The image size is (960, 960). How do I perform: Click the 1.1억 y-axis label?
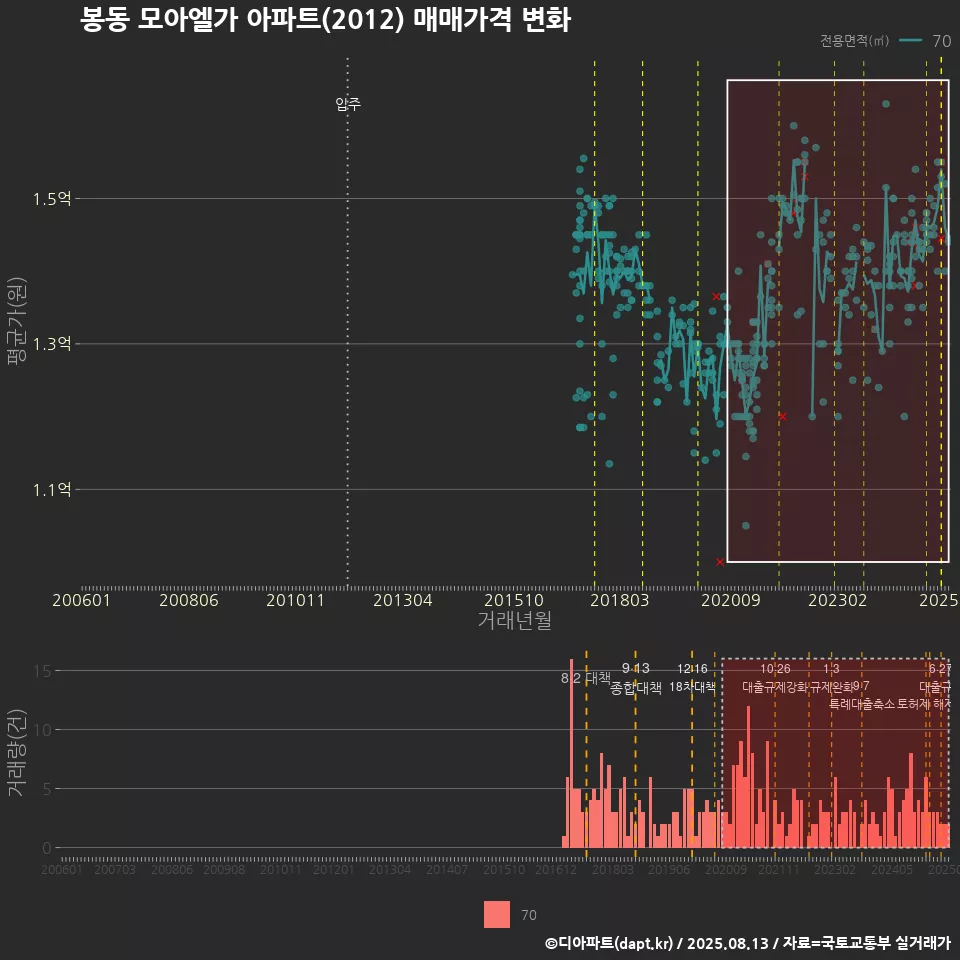(x=52, y=489)
